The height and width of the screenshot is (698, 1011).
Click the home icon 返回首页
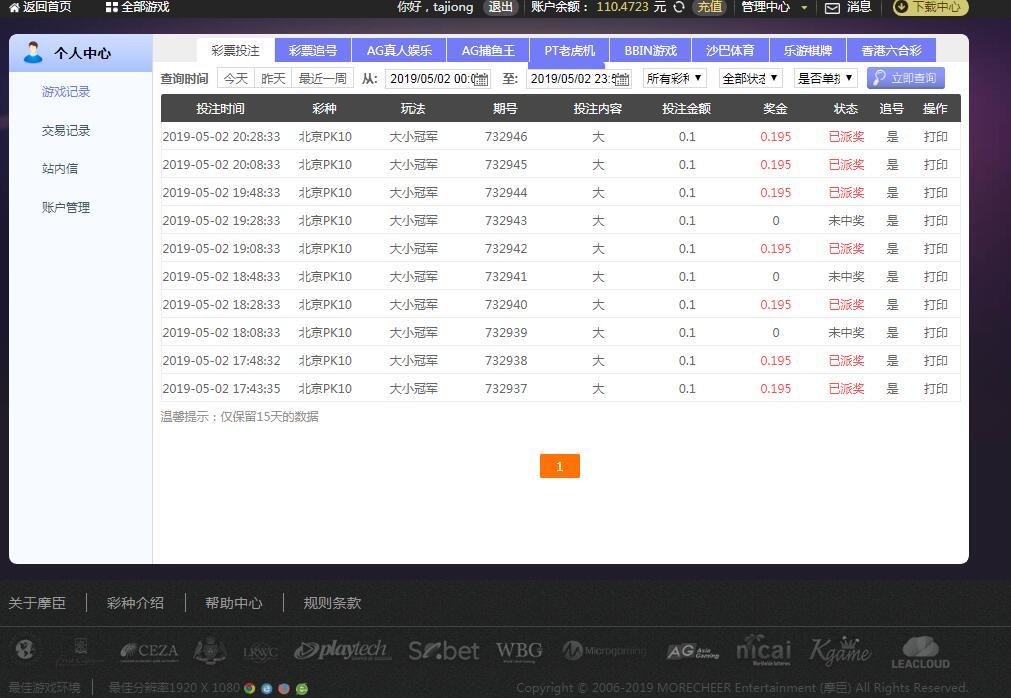click(14, 7)
